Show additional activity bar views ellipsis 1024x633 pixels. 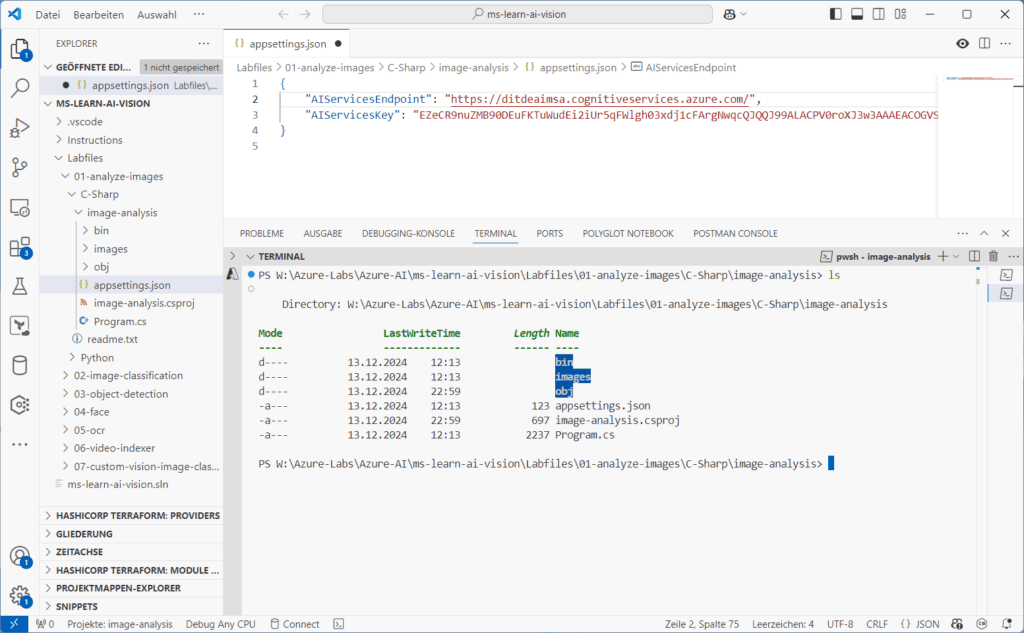20,444
